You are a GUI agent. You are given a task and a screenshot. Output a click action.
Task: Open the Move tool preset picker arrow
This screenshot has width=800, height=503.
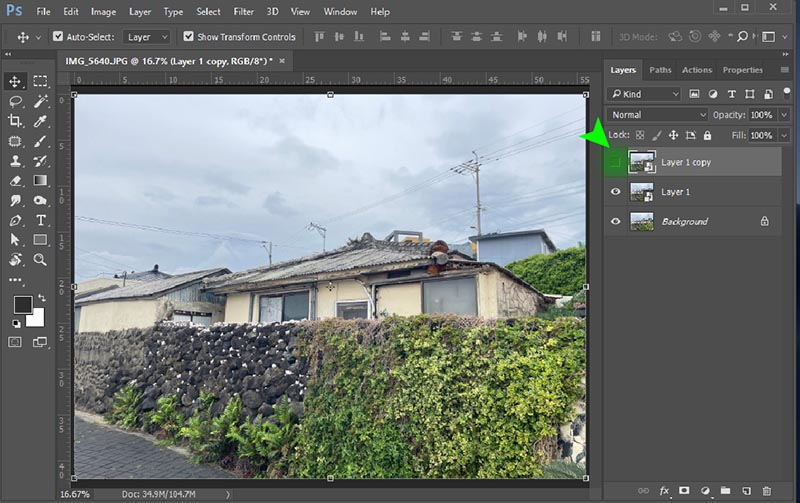tap(38, 37)
